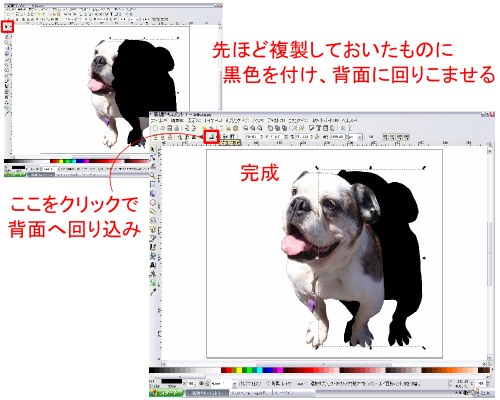Click the X position field stepper
The width and height of the screenshot is (500, 400).
pos(262,137)
